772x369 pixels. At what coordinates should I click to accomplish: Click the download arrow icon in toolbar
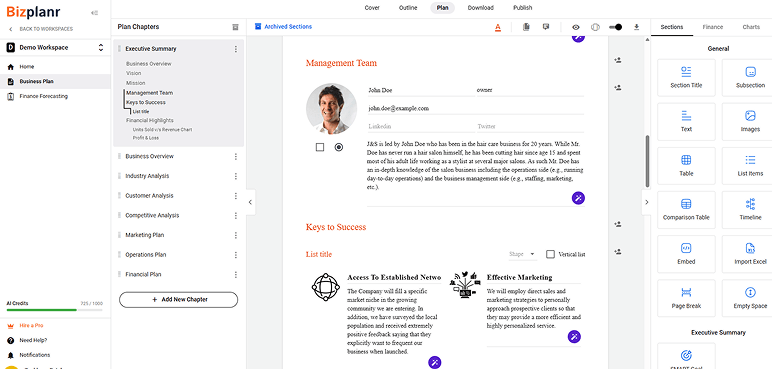pyautogui.click(x=636, y=27)
